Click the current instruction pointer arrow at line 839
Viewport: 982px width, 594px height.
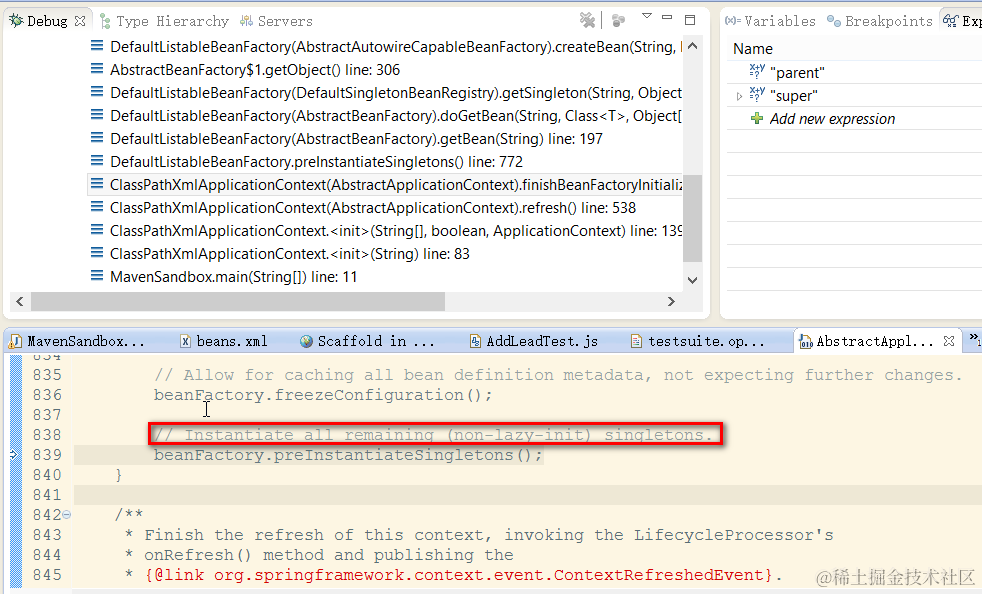(x=15, y=454)
